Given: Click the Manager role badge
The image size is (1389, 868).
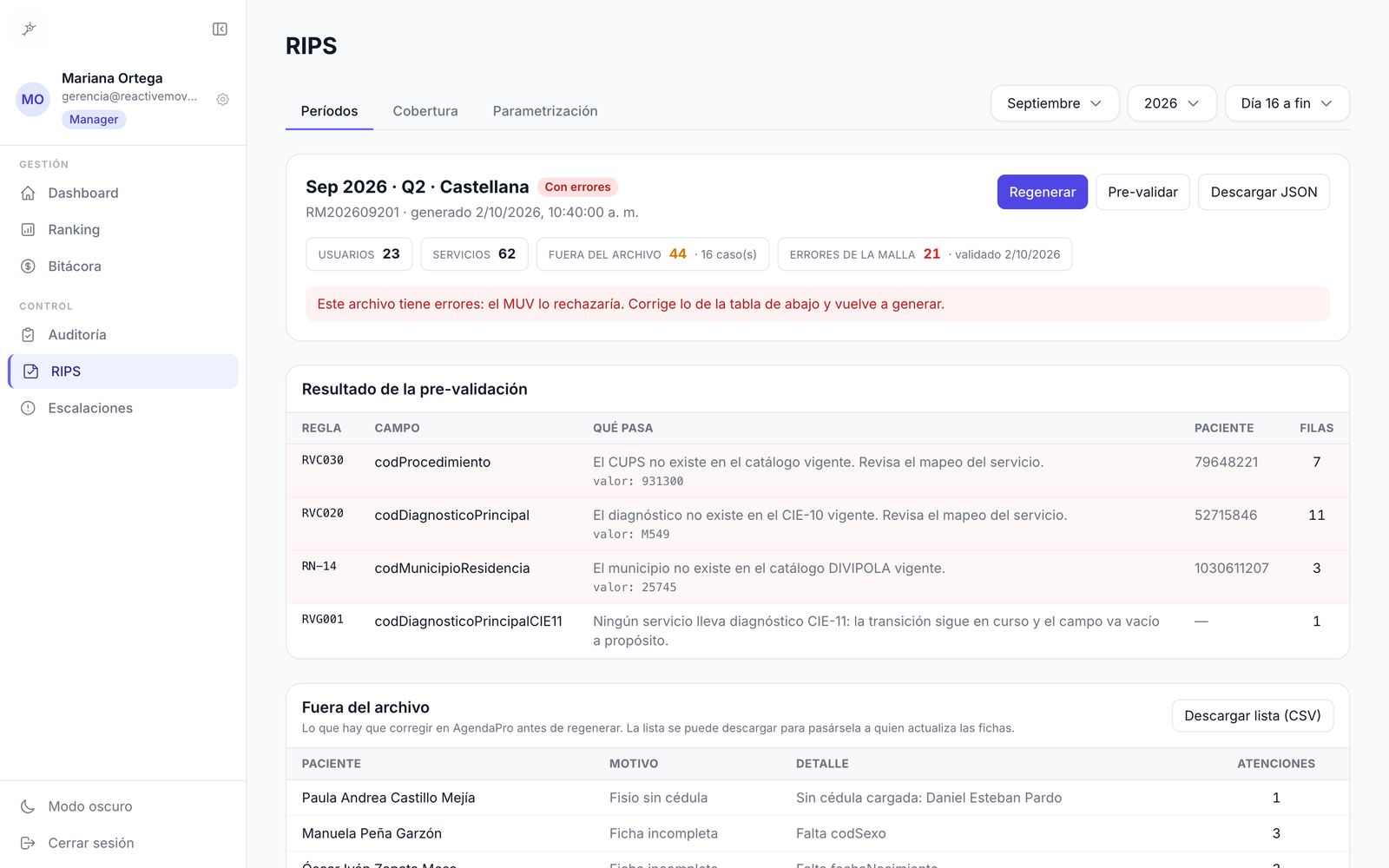Looking at the screenshot, I should 94,120.
